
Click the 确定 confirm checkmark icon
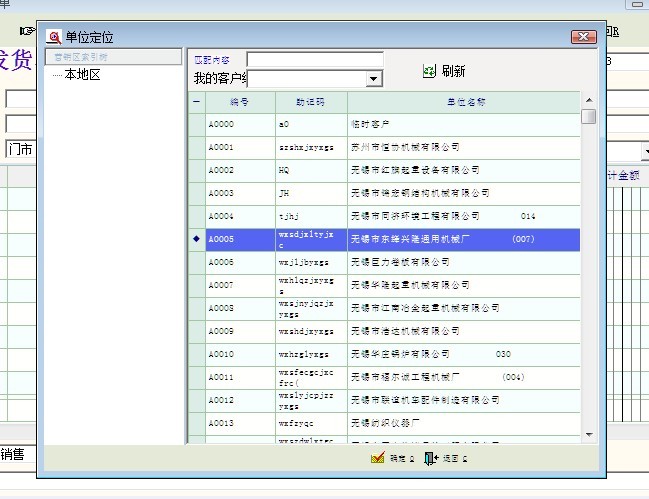[x=378, y=458]
